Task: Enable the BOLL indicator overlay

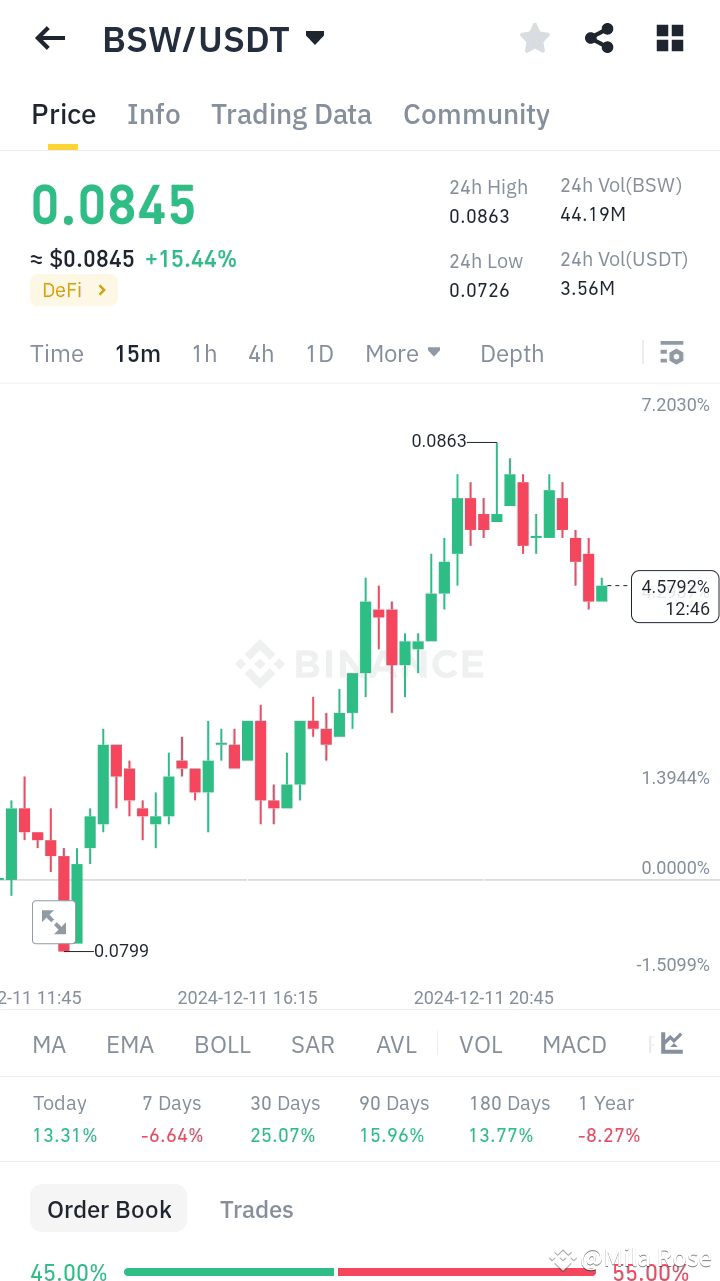Action: pyautogui.click(x=222, y=1043)
